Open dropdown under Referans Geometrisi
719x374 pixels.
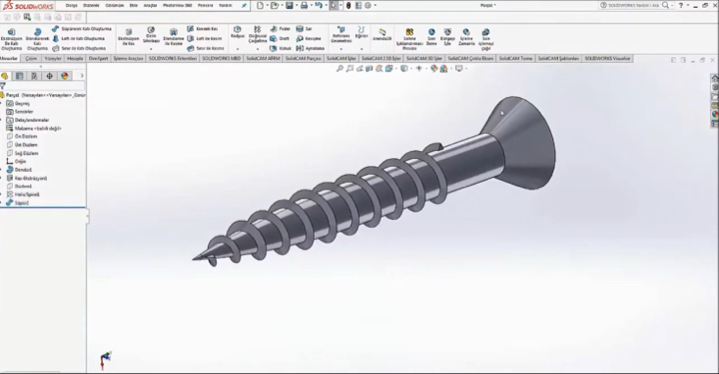[x=341, y=49]
